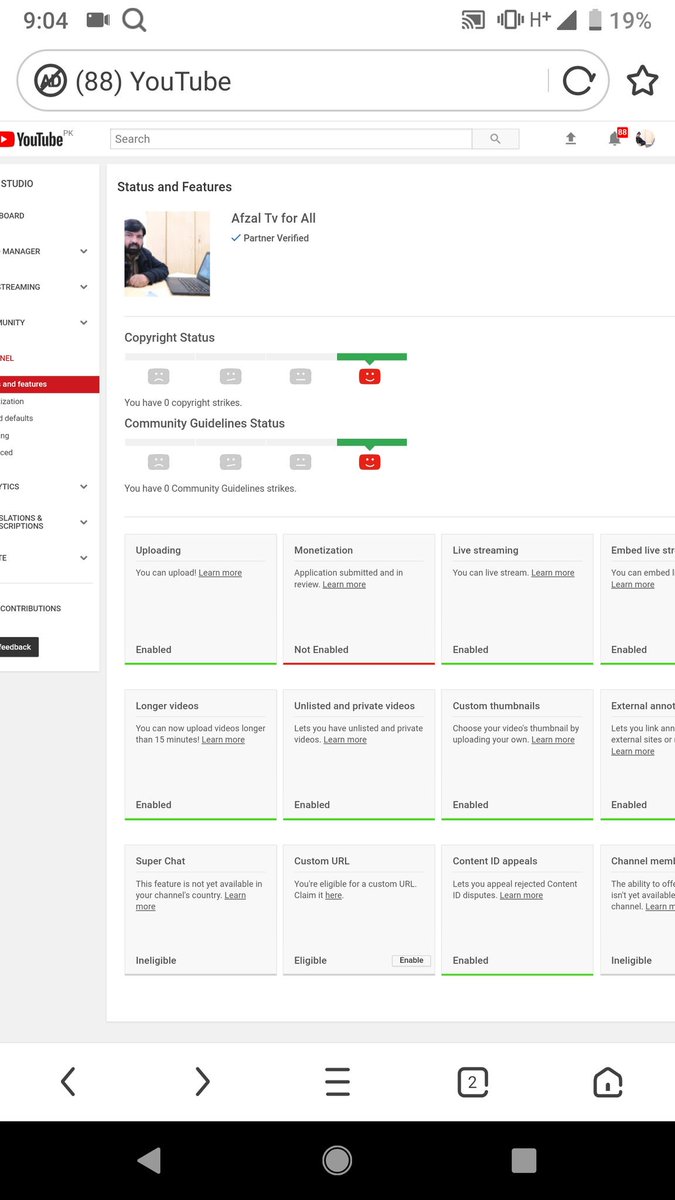Tap the Android home circle button
Image resolution: width=675 pixels, height=1200 pixels.
click(x=337, y=1160)
